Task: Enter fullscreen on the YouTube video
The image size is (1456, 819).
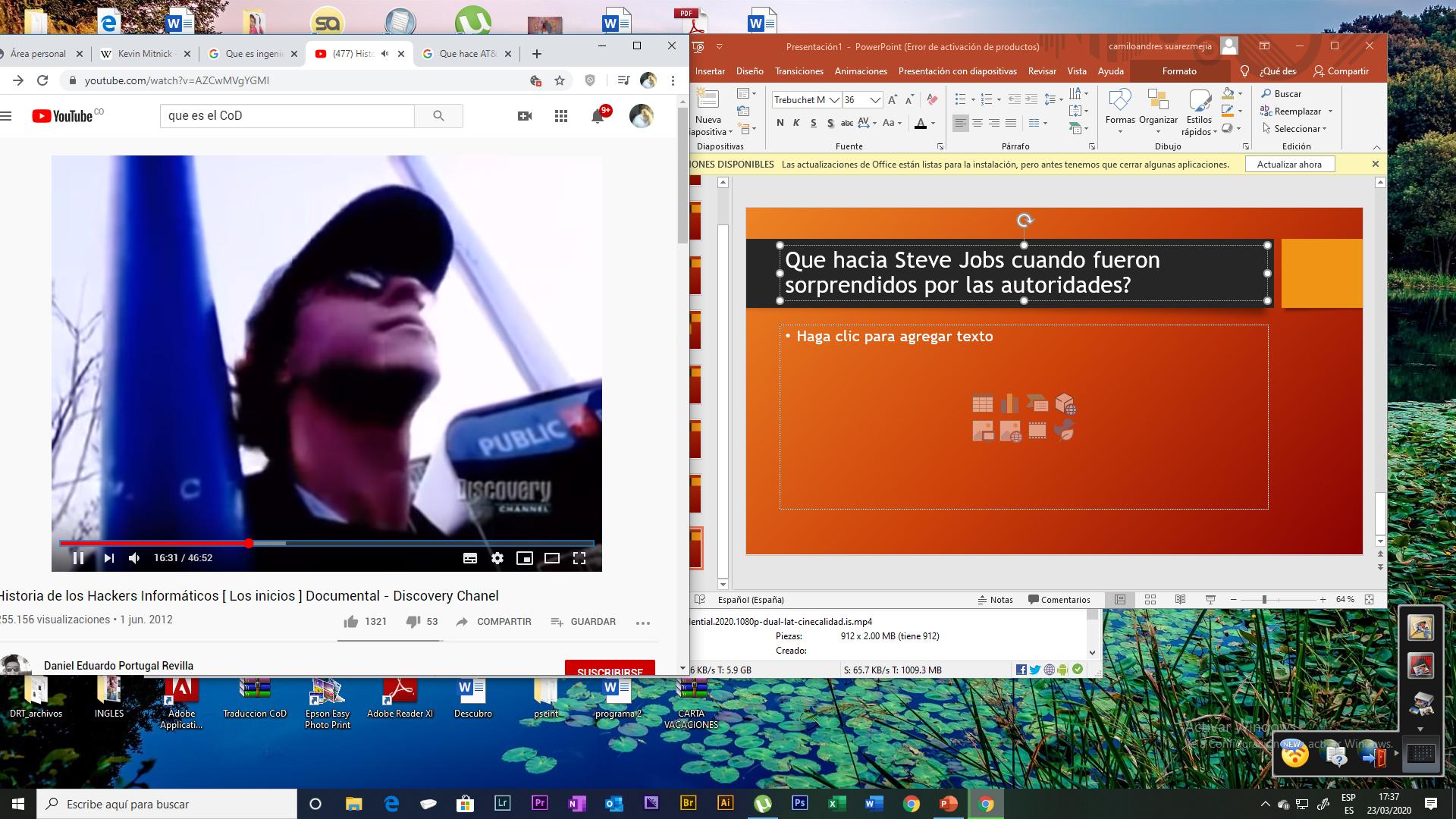Action: [x=579, y=558]
